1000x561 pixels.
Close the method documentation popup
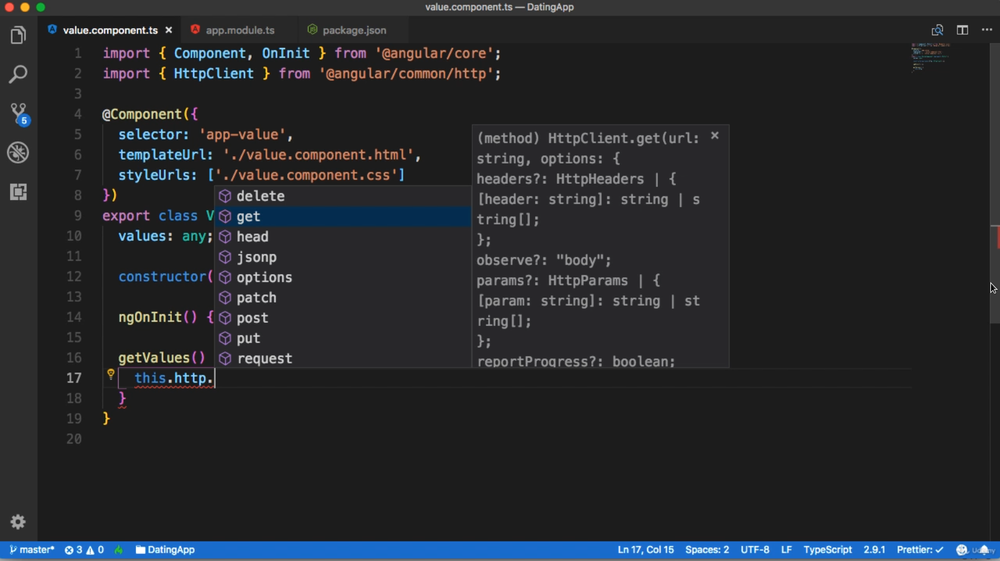(715, 136)
